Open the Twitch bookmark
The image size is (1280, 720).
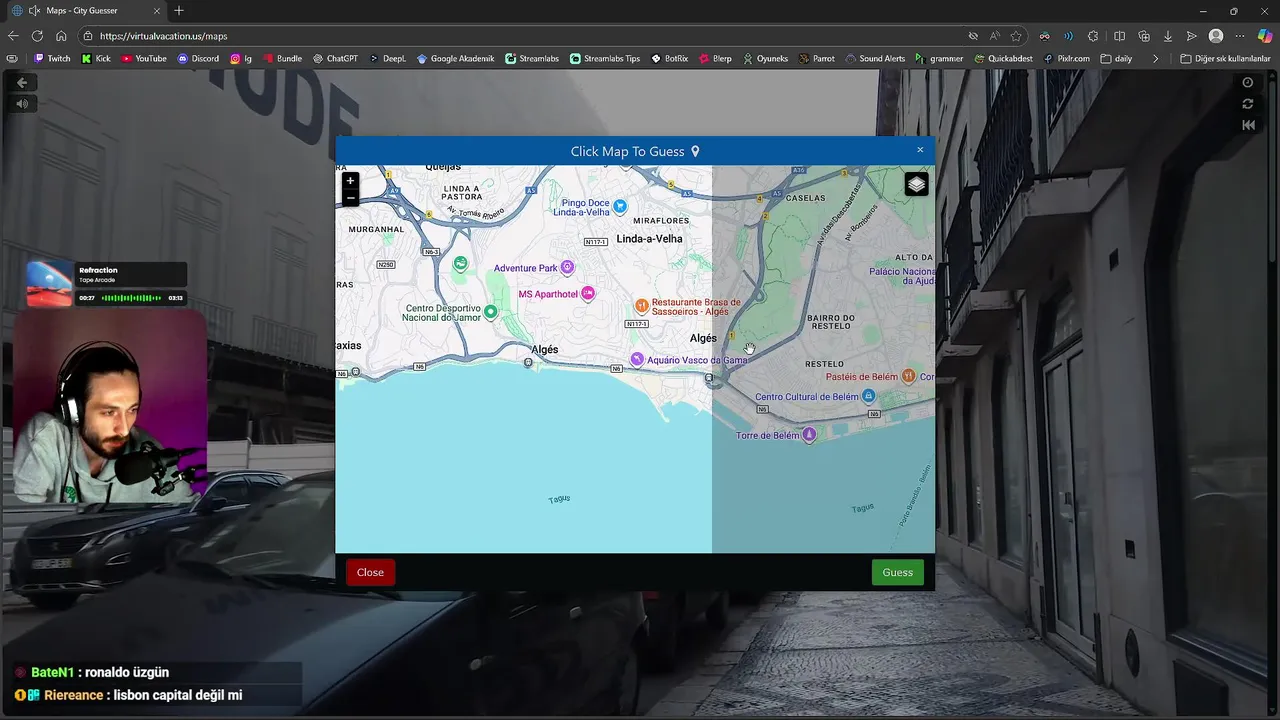coord(52,58)
